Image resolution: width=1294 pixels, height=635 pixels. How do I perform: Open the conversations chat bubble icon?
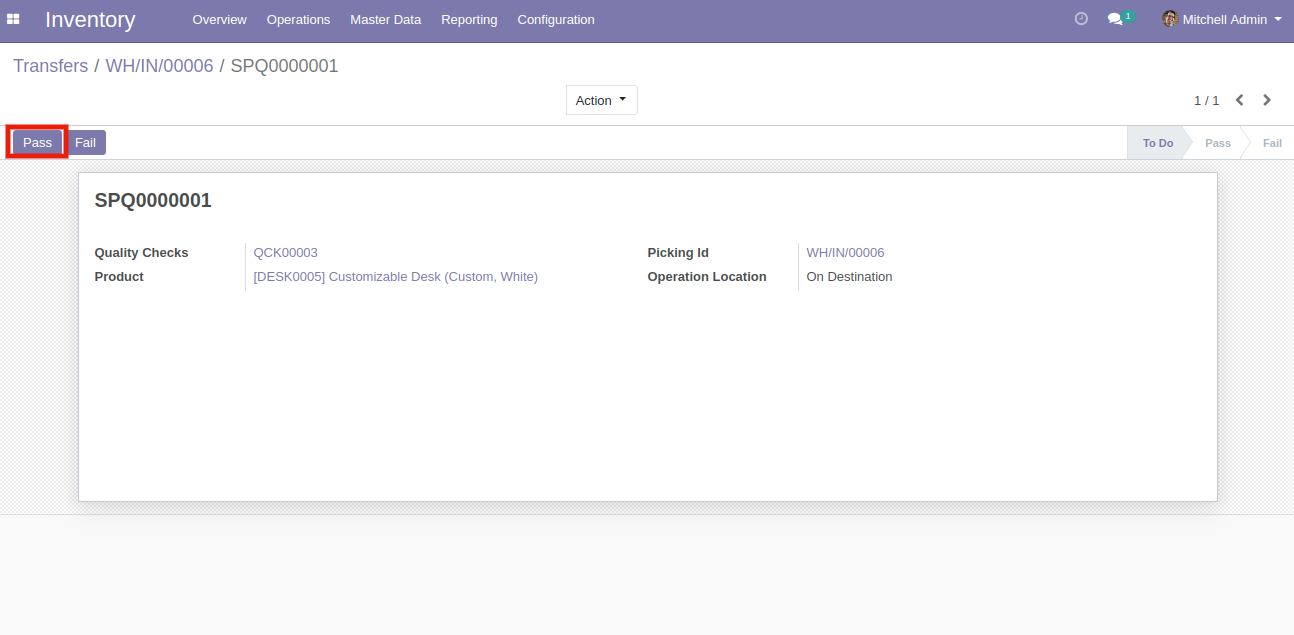(x=1116, y=19)
